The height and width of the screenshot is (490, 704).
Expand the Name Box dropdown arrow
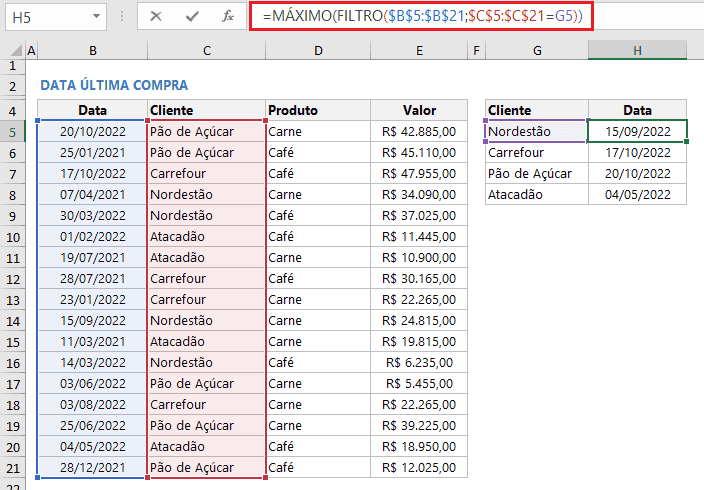pyautogui.click(x=95, y=16)
